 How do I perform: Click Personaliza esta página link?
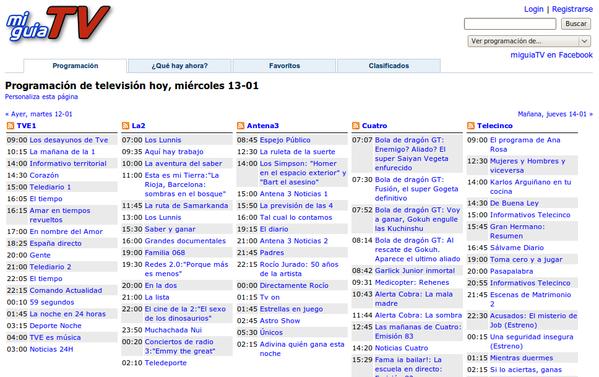click(x=41, y=97)
